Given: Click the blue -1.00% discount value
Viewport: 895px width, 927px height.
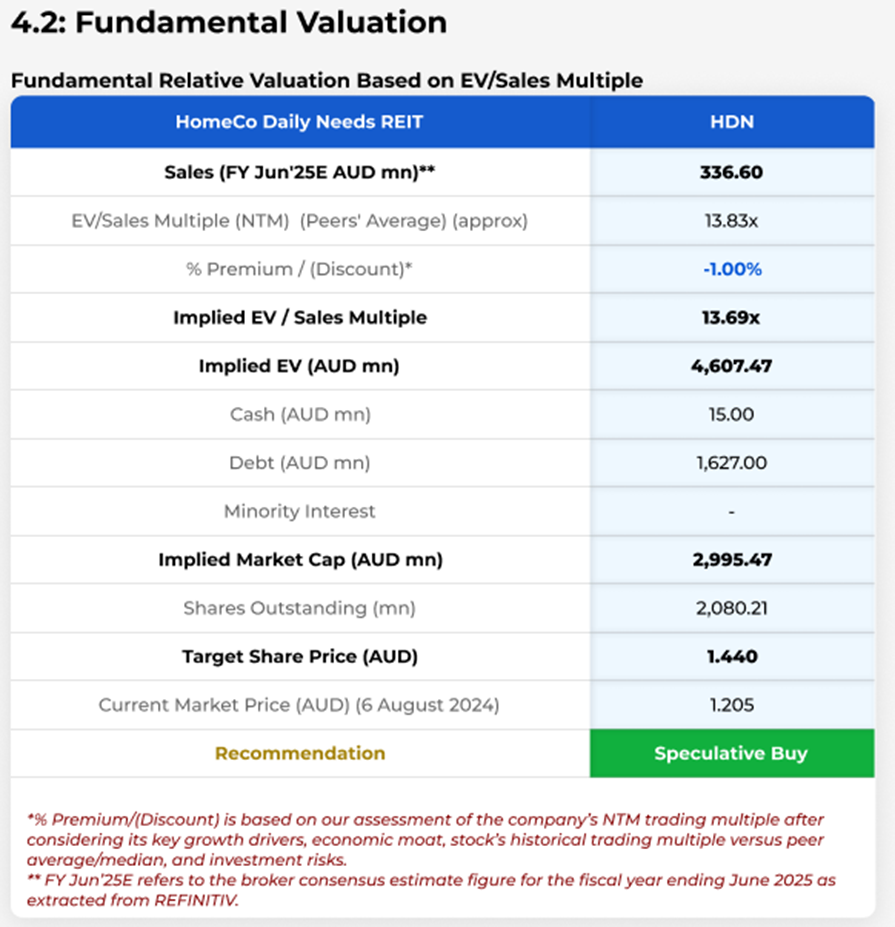Looking at the screenshot, I should point(731,269).
